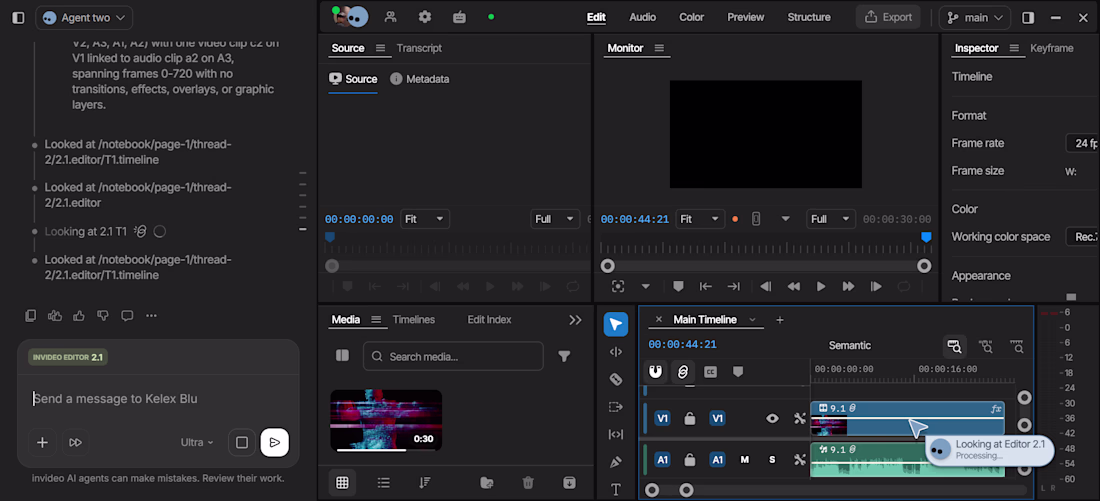Open Monitor Fit zoom dropdown
The height and width of the screenshot is (501, 1100).
point(702,219)
